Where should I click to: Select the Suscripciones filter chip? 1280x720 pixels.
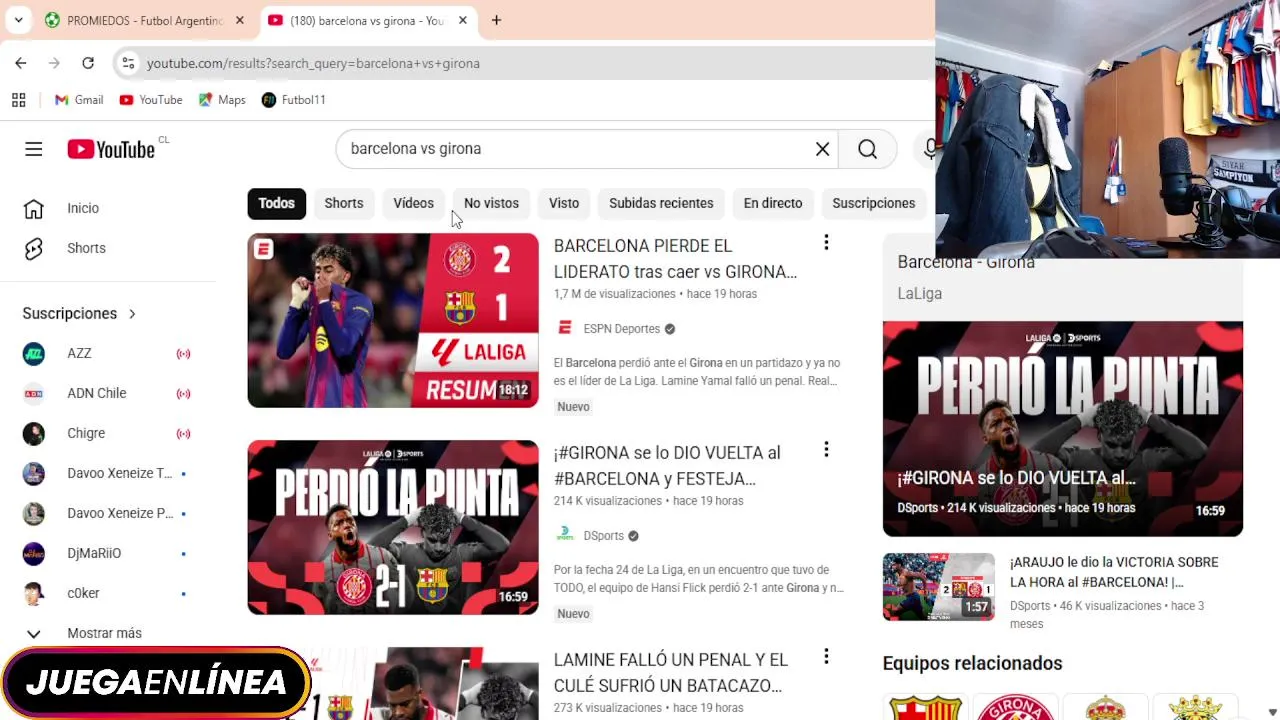coord(873,203)
